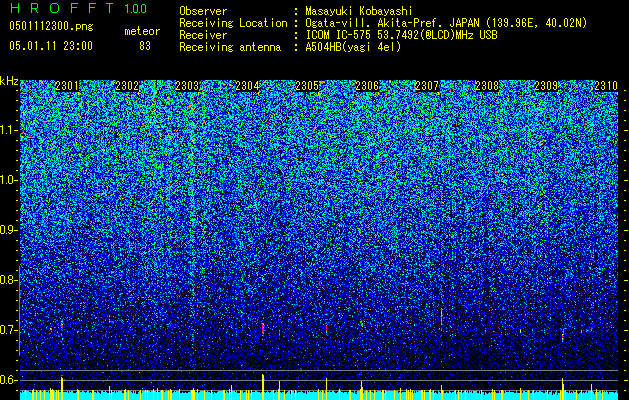Click the meteor label
This screenshot has height=400, width=629.
(x=142, y=31)
